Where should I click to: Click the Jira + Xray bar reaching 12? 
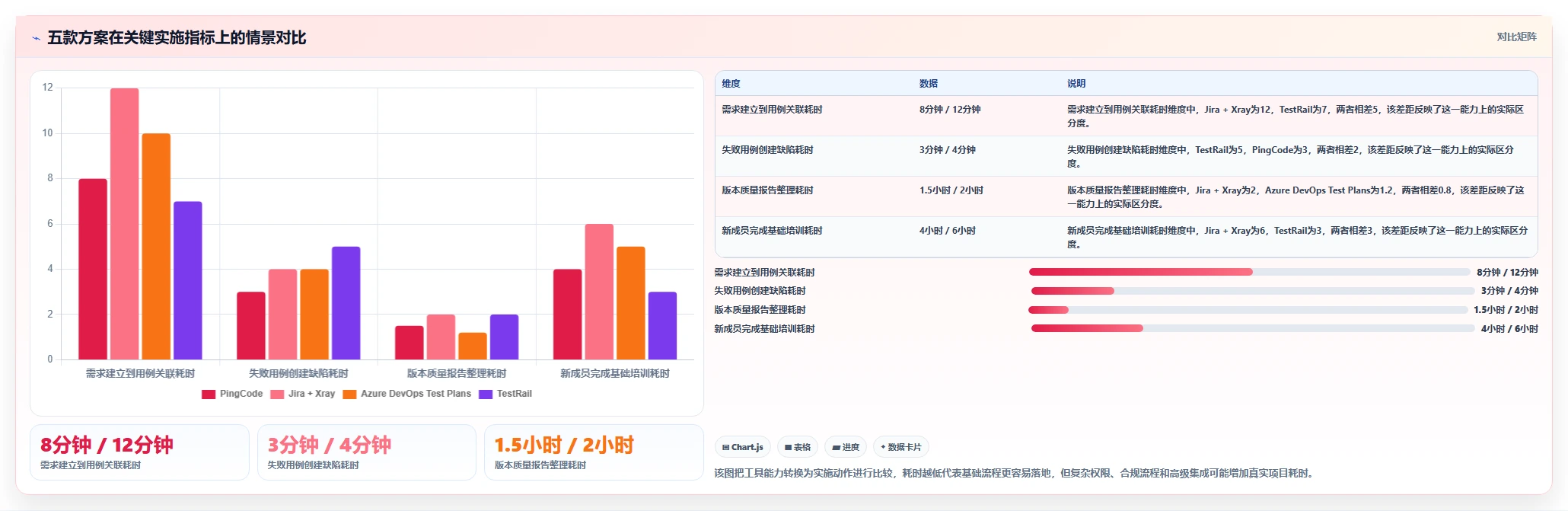125,224
